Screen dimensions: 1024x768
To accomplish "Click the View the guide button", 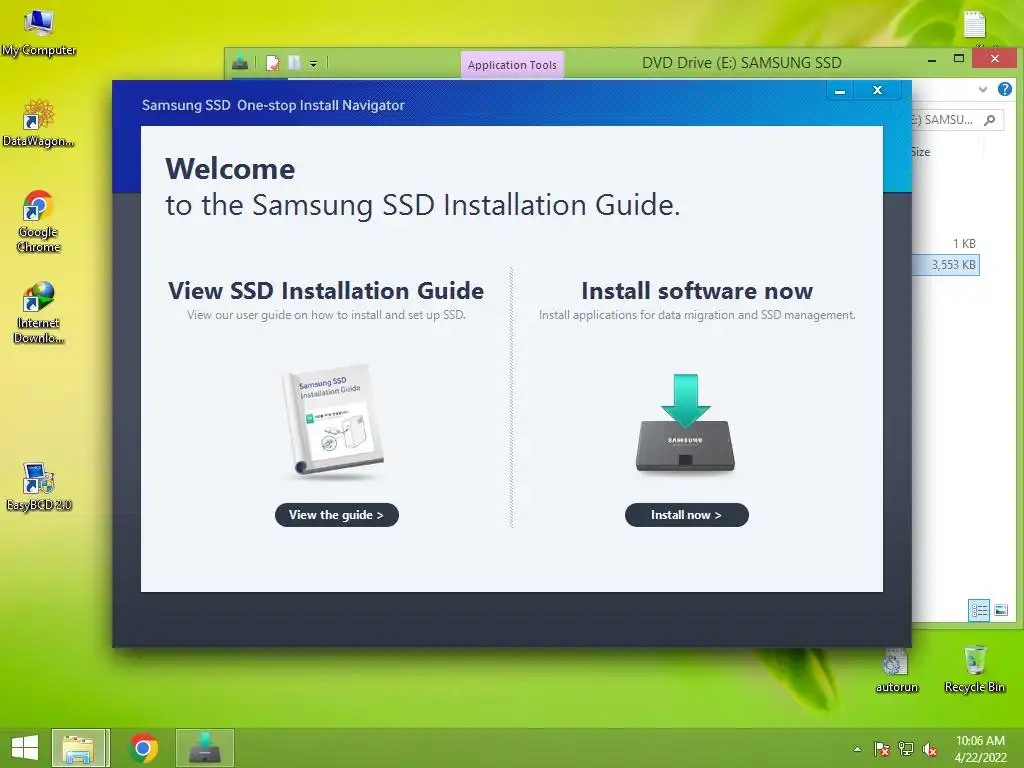I will 336,515.
